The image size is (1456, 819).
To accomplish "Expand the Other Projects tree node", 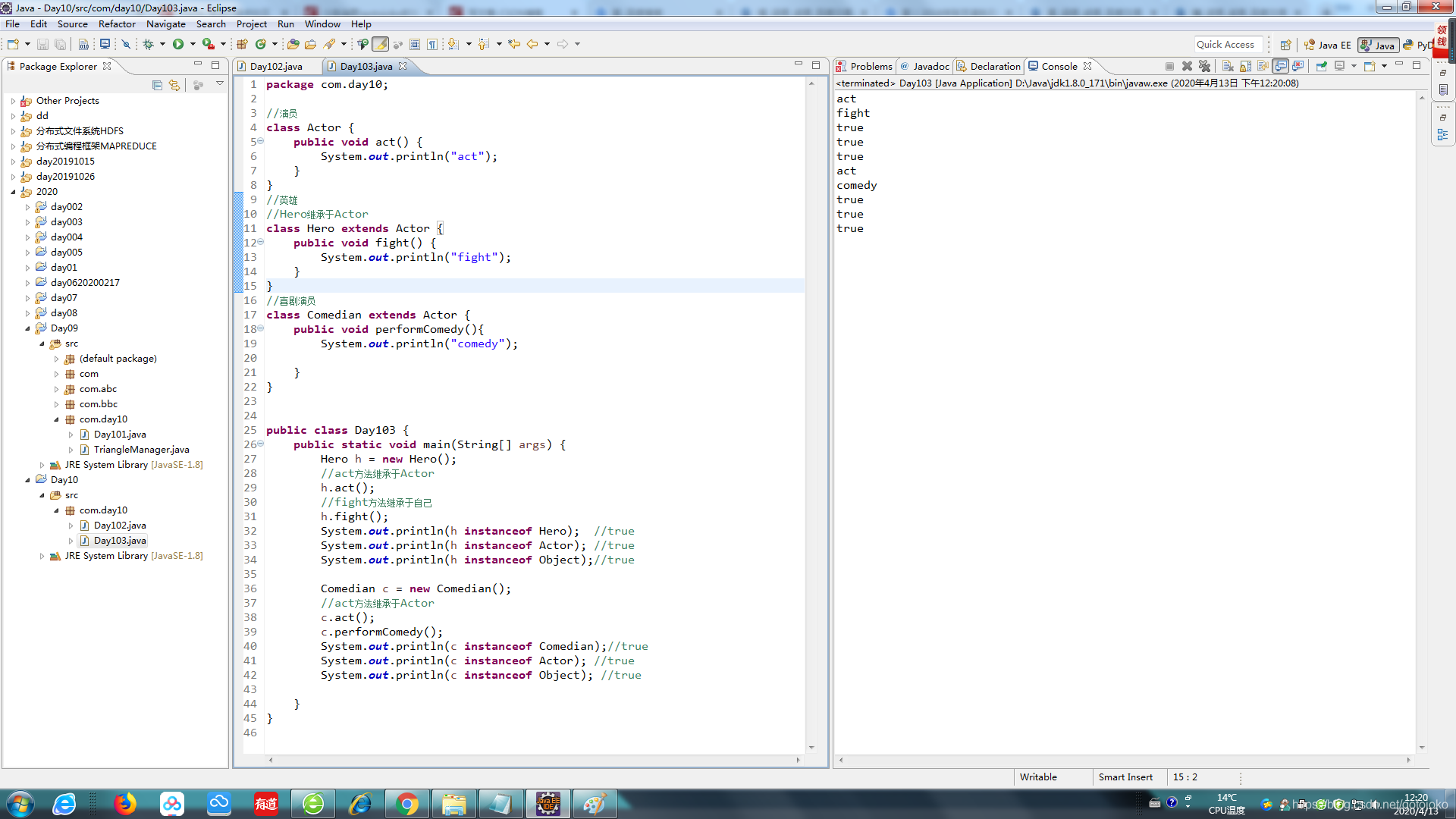I will [x=13, y=101].
